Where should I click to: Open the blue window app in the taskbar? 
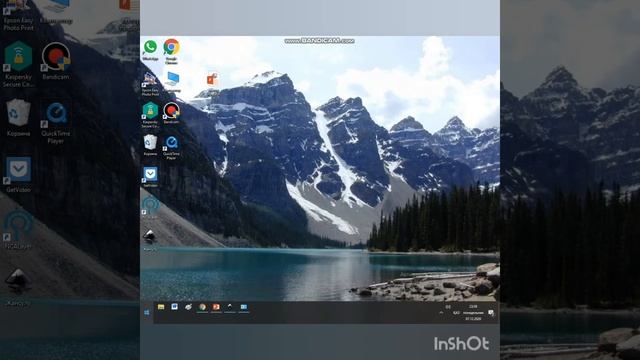(244, 307)
